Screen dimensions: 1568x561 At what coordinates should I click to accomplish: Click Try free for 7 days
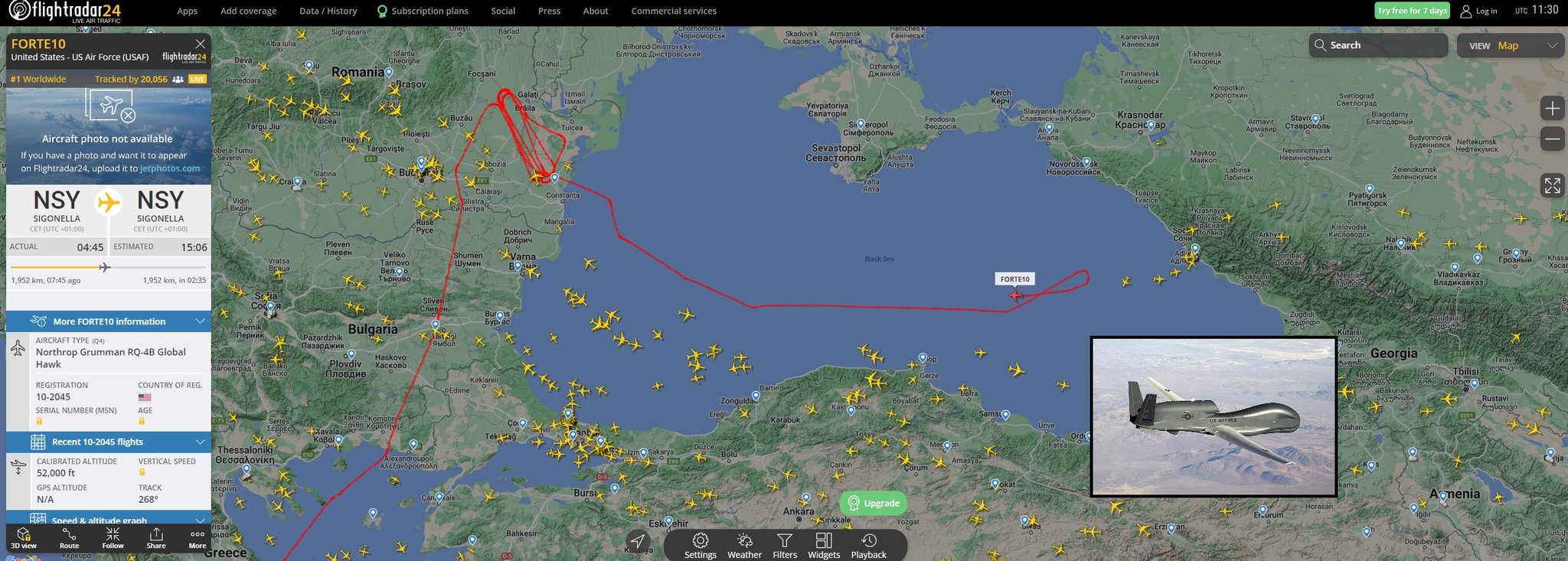(x=1412, y=11)
